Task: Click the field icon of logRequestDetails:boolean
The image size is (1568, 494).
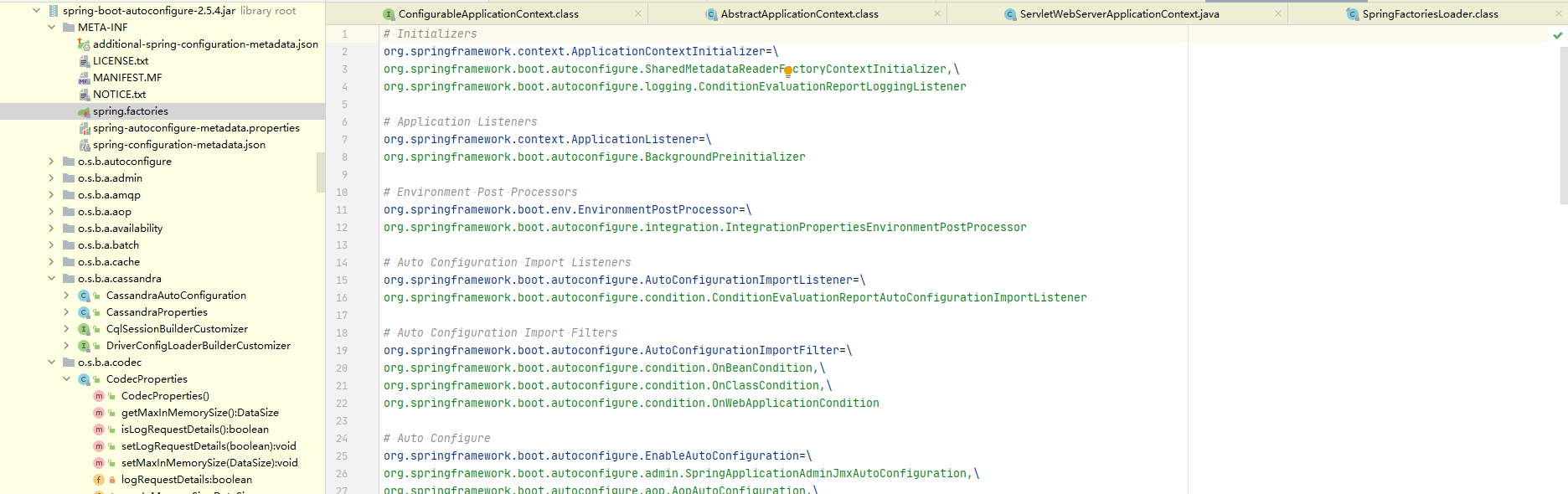Action: (99, 480)
